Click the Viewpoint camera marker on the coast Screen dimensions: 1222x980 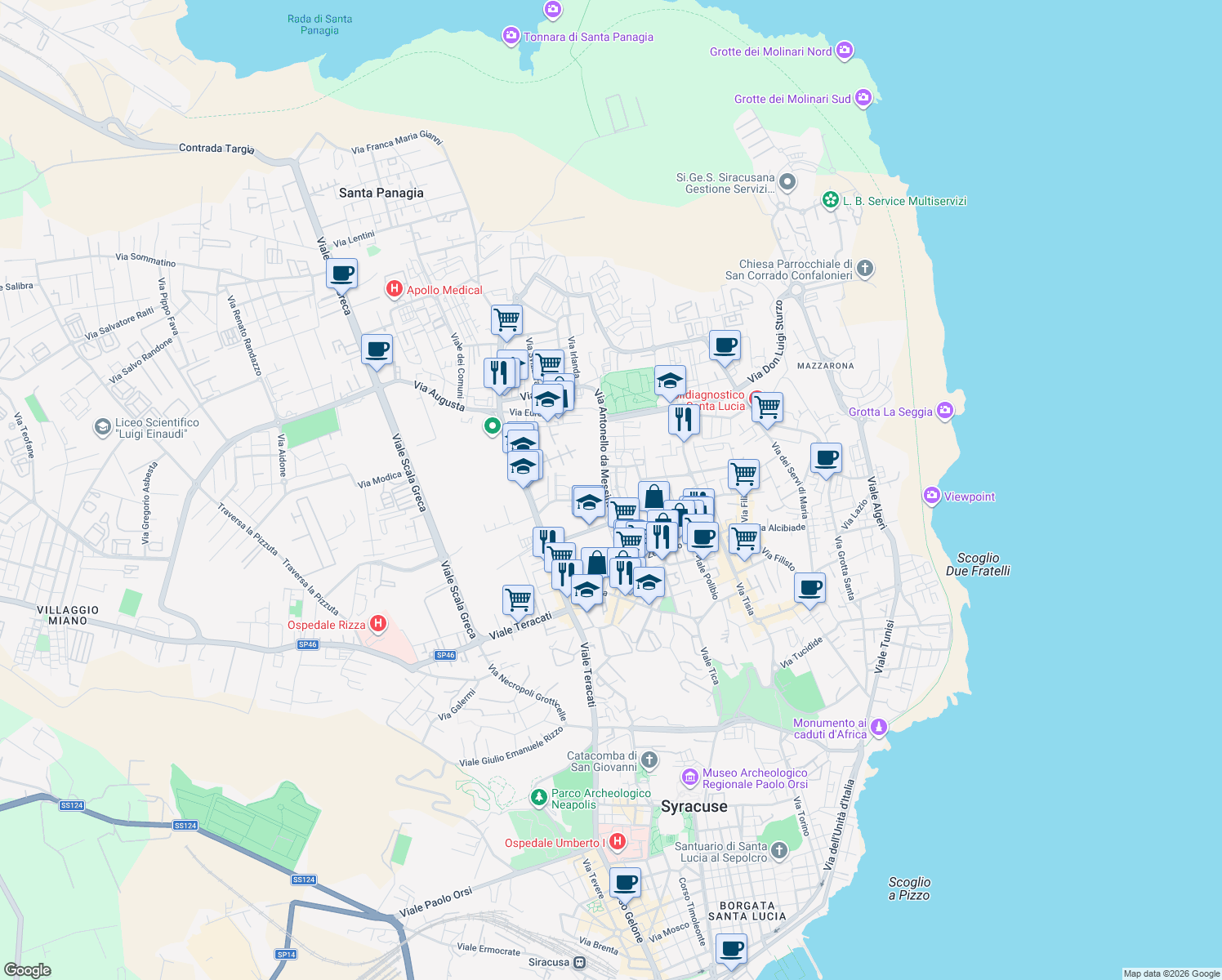point(931,496)
